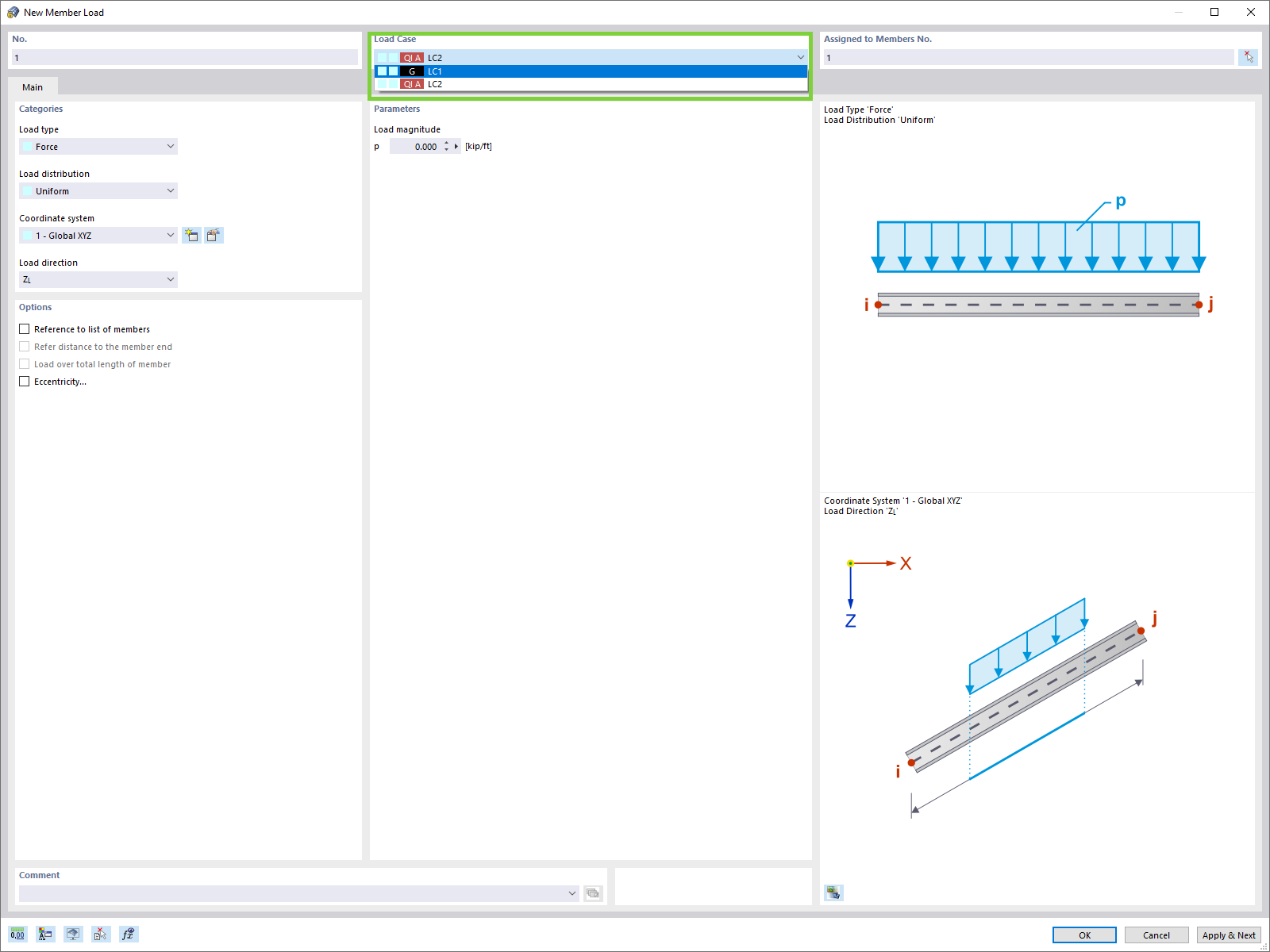Edit the selected coordinate system icon
The image size is (1270, 952).
click(x=214, y=235)
